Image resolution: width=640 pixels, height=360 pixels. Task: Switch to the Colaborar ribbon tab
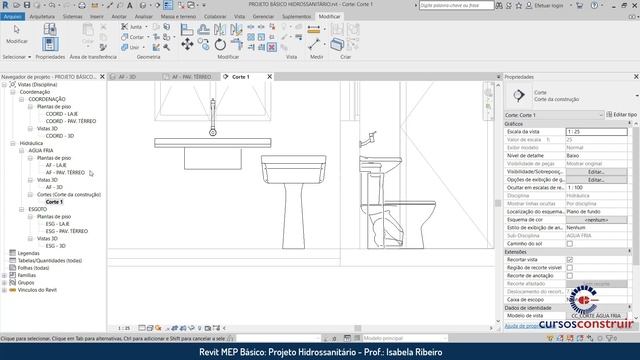click(x=215, y=16)
